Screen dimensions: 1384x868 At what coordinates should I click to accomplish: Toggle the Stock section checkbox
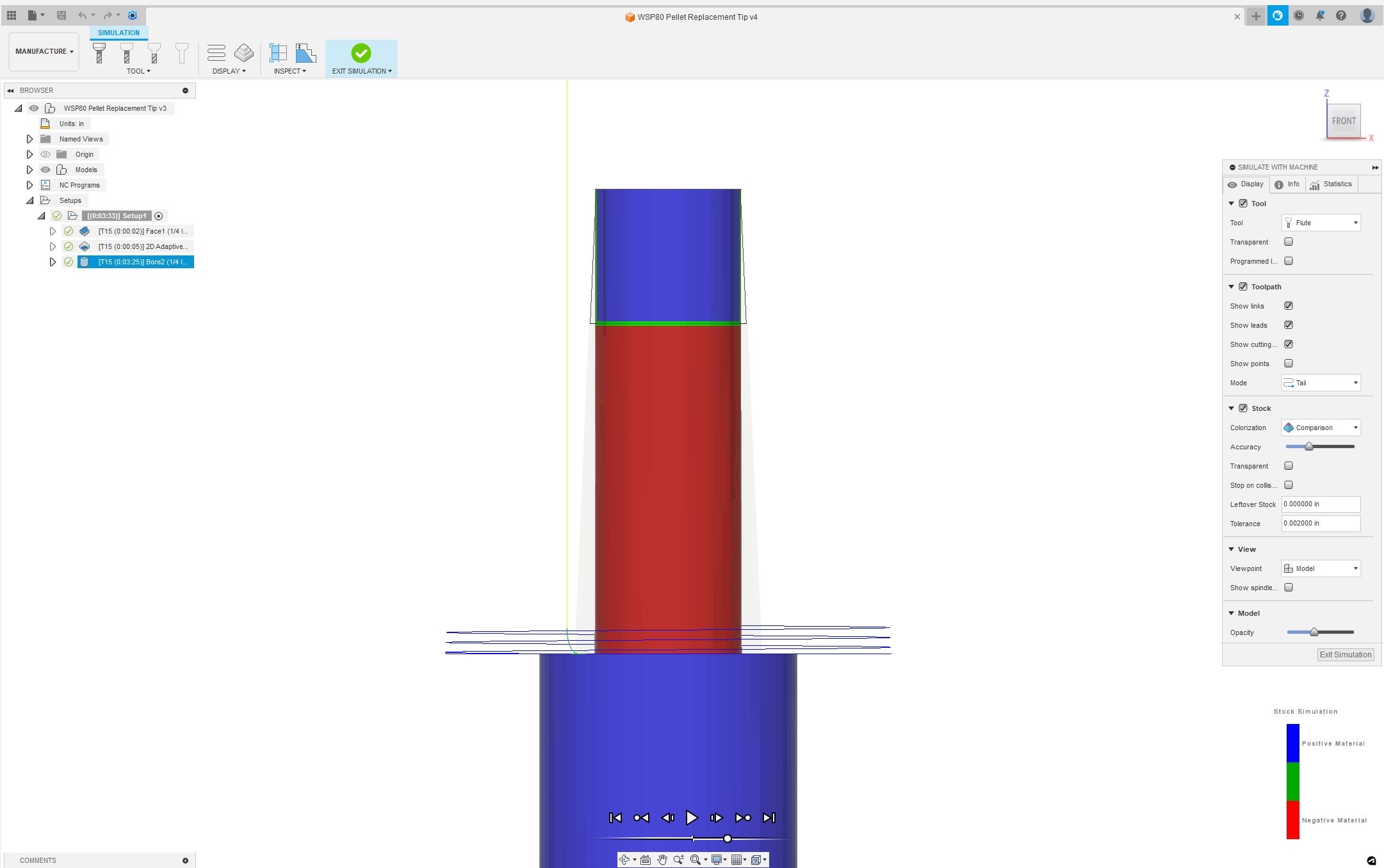click(1243, 408)
